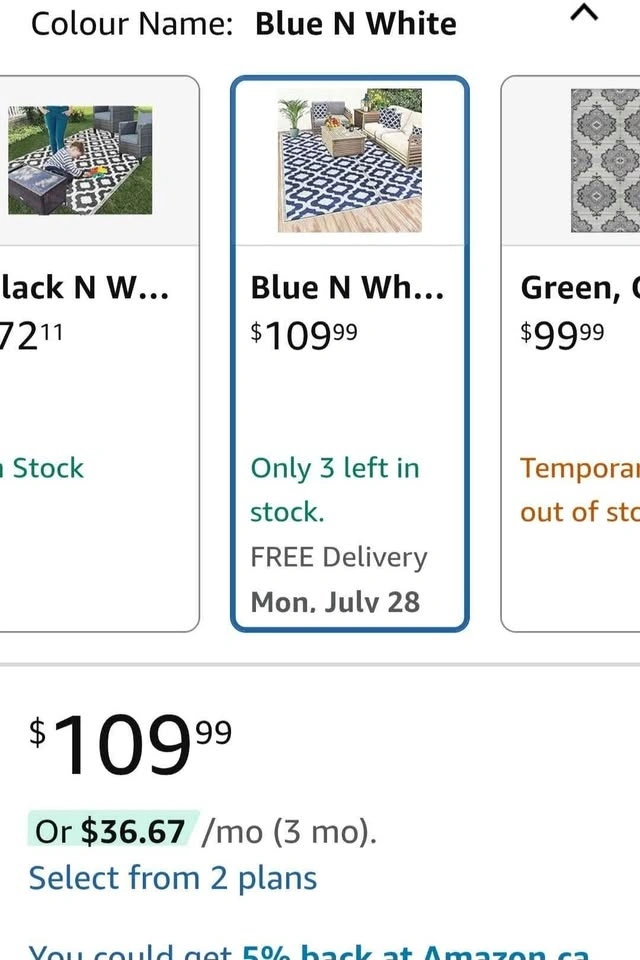
Task: Click the large $109.99 main price
Action: (131, 746)
